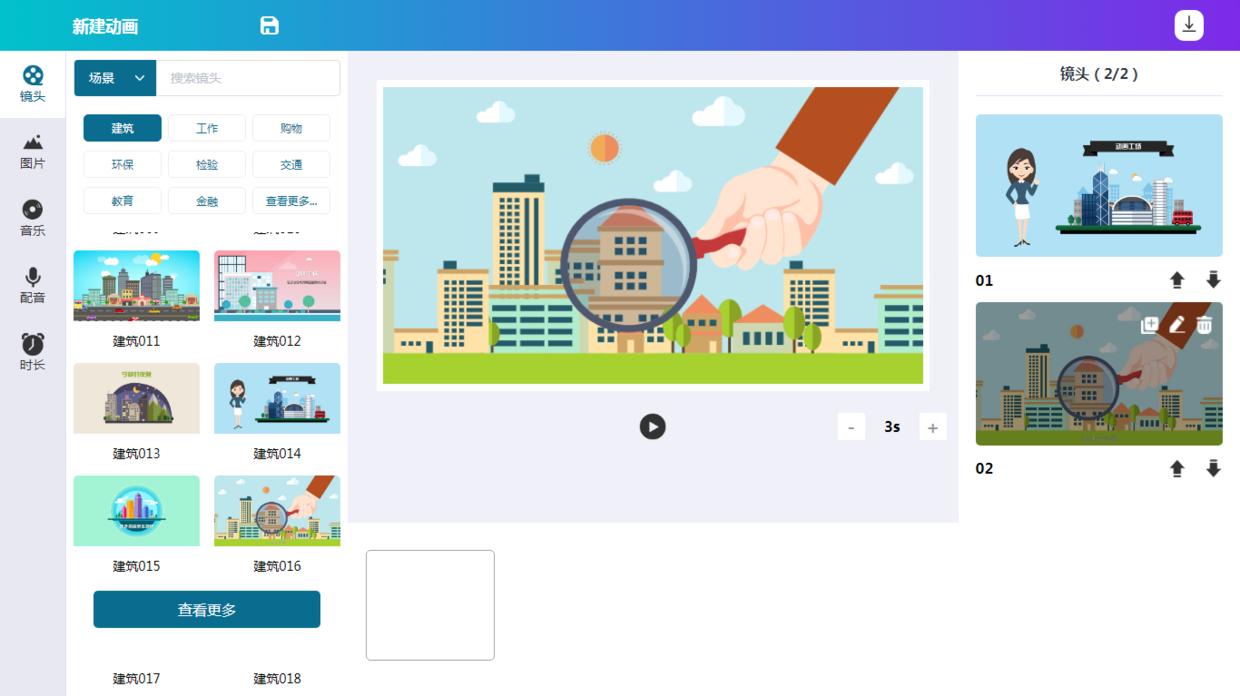1240x696 pixels.
Task: Click the 镜头 ( 2/2 ) header
Action: [x=1099, y=73]
